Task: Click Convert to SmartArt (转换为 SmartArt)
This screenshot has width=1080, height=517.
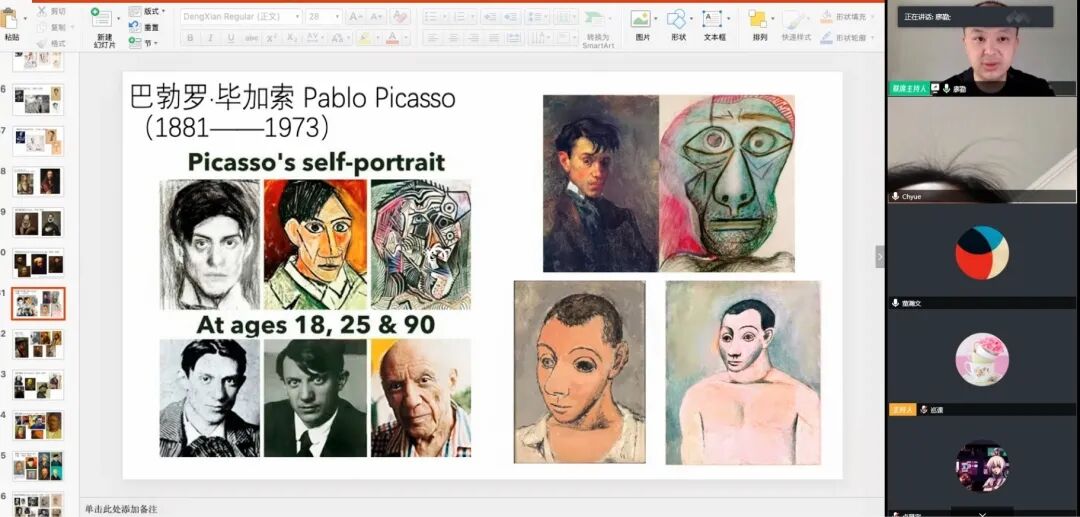Action: pyautogui.click(x=598, y=28)
